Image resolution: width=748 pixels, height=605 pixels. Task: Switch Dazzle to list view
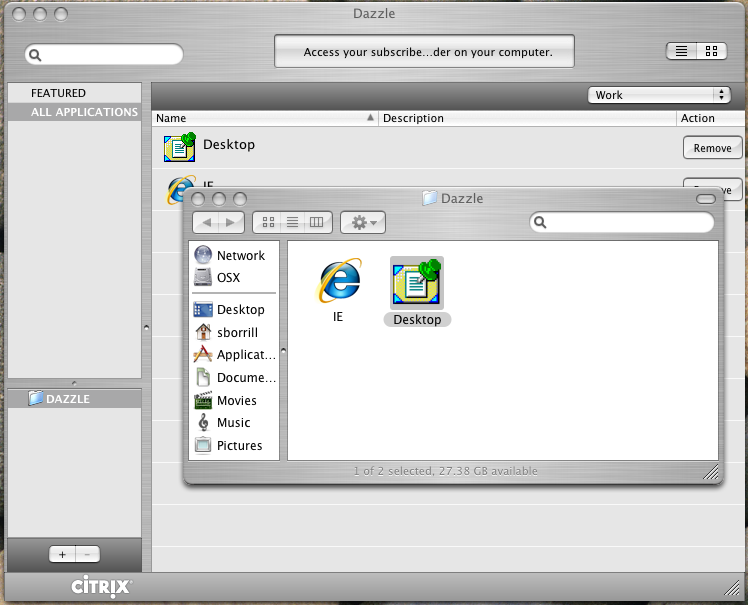point(681,51)
